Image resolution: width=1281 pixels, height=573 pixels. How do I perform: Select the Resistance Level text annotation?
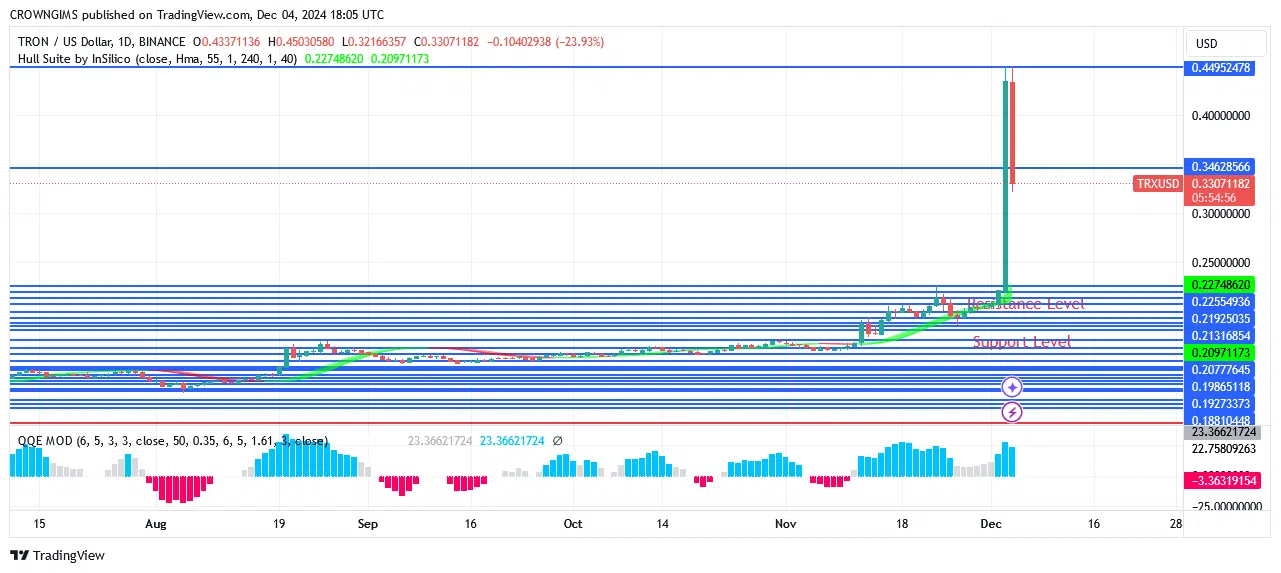(x=1025, y=304)
